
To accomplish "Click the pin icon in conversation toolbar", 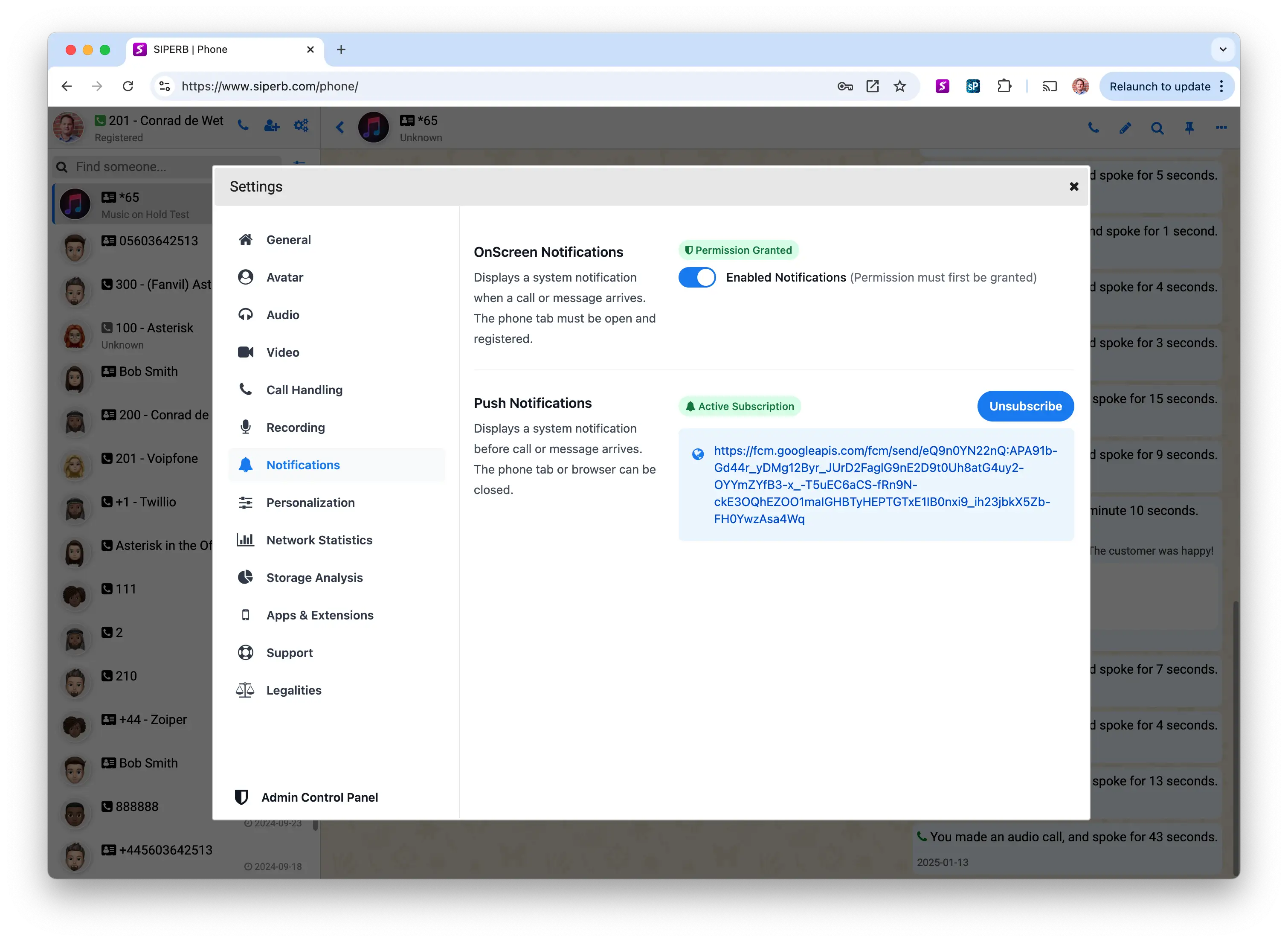I will (1189, 128).
